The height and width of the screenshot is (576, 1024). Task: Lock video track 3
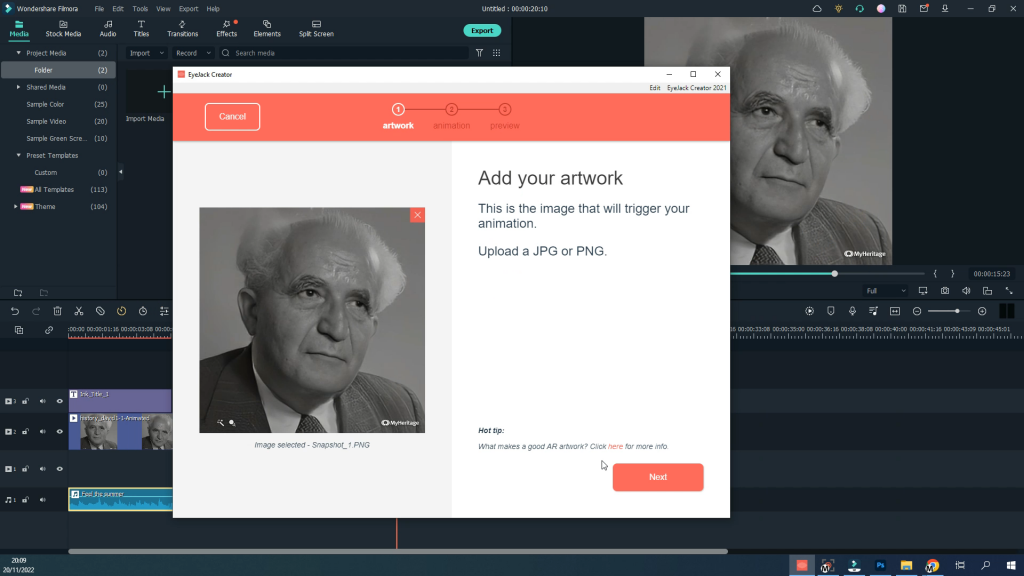tap(25, 401)
